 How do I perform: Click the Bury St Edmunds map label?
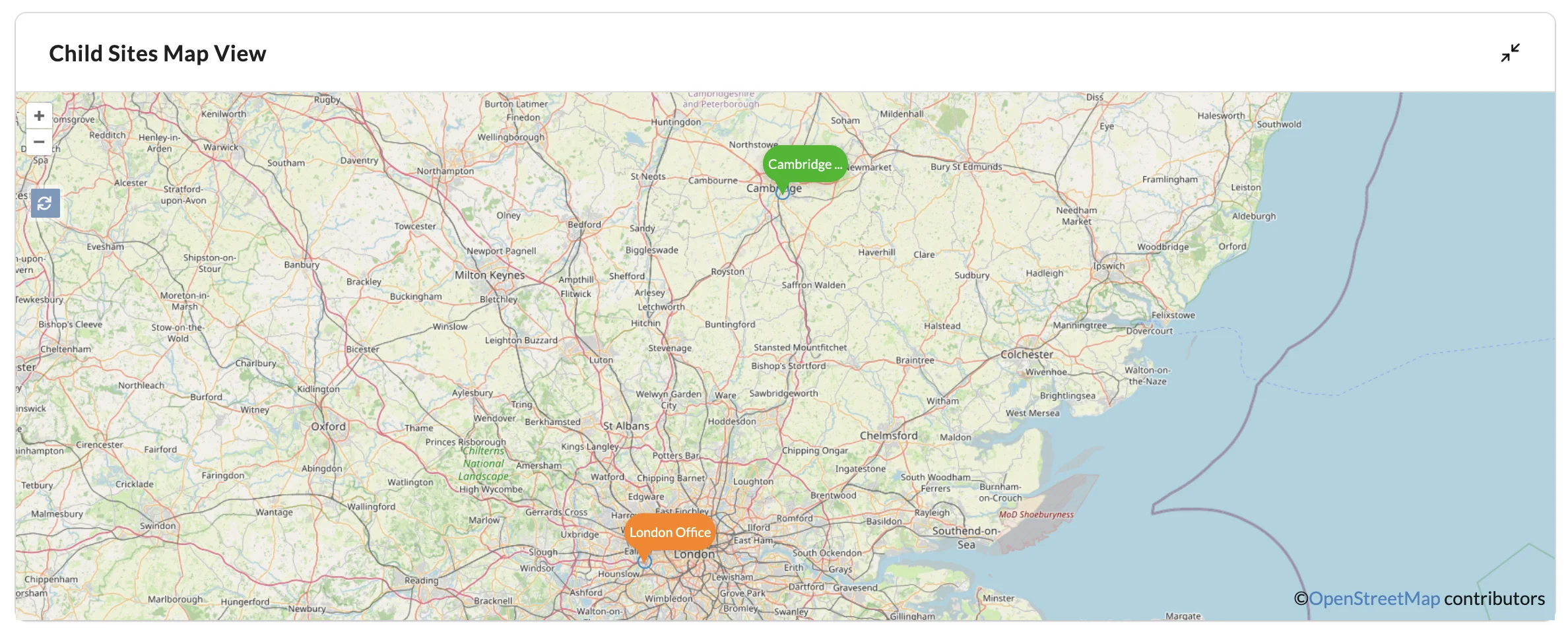click(x=966, y=167)
